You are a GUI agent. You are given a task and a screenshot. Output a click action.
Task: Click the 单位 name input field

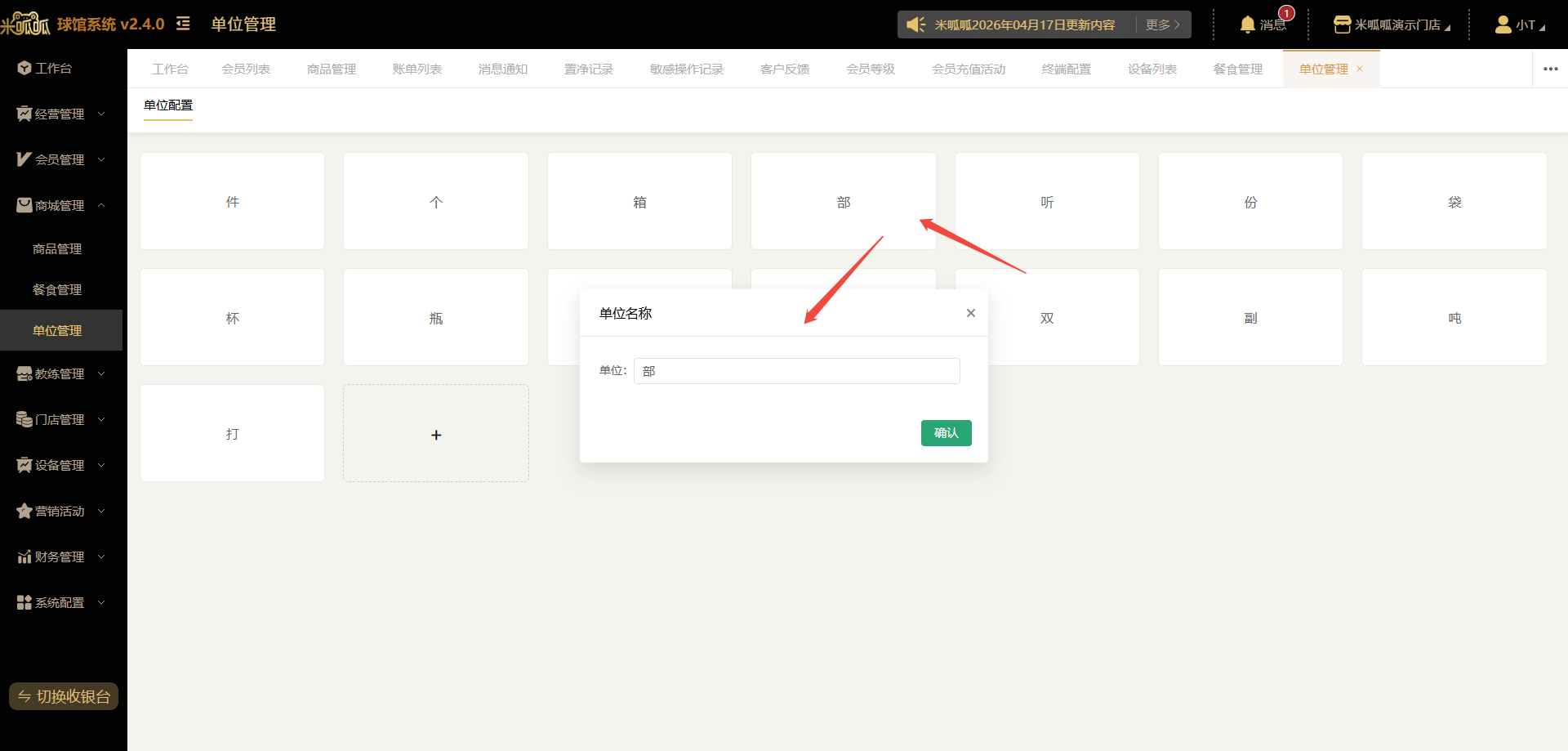click(797, 371)
